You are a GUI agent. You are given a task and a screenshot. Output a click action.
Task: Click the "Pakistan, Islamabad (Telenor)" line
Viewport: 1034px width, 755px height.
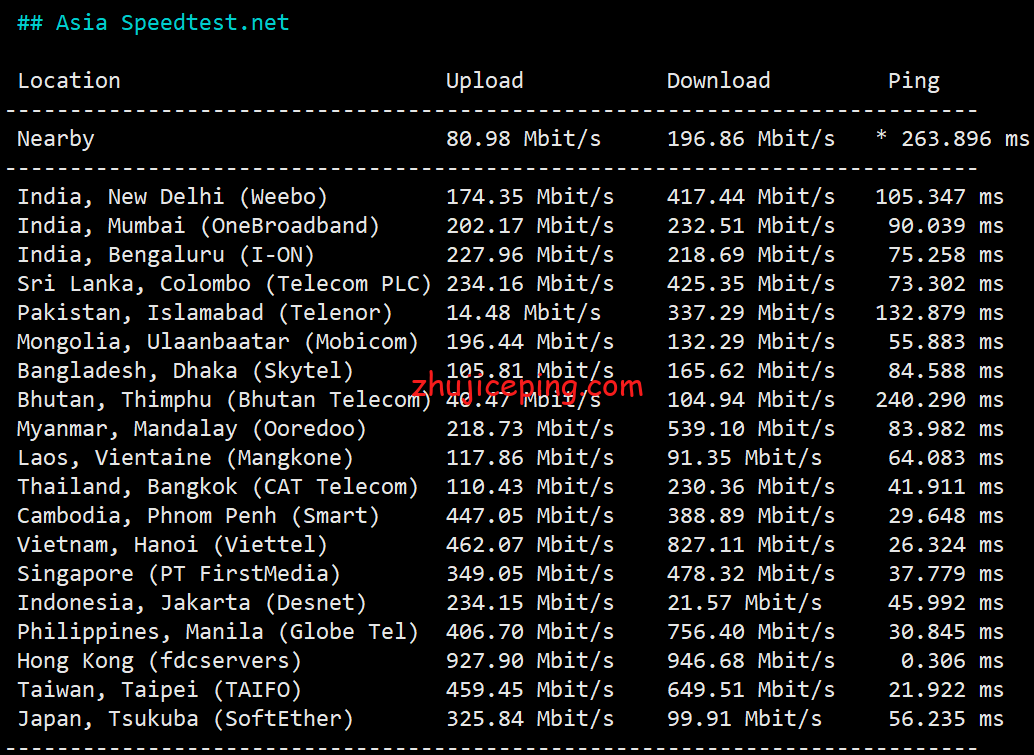coord(205,313)
